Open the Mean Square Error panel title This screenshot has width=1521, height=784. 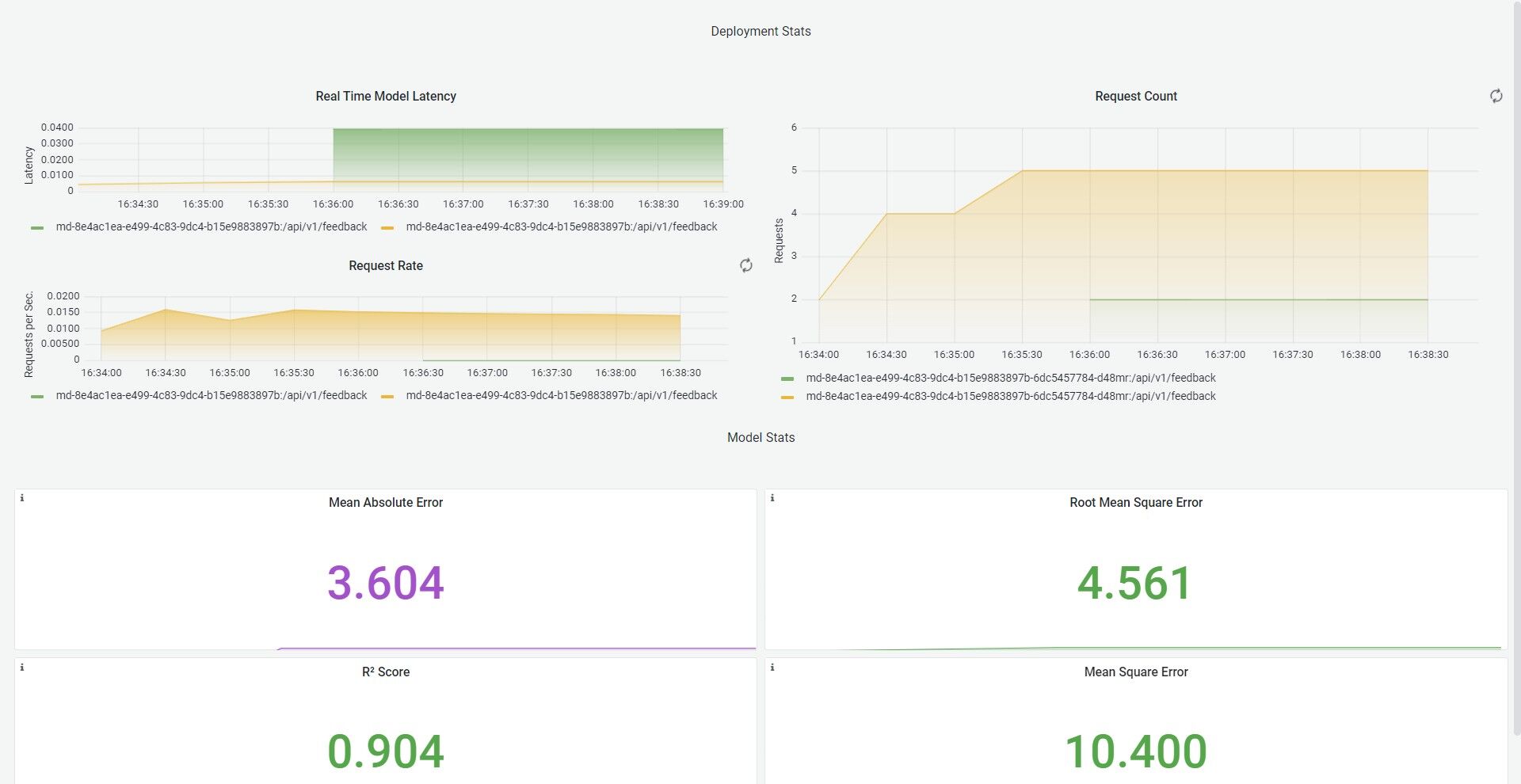[x=1136, y=672]
